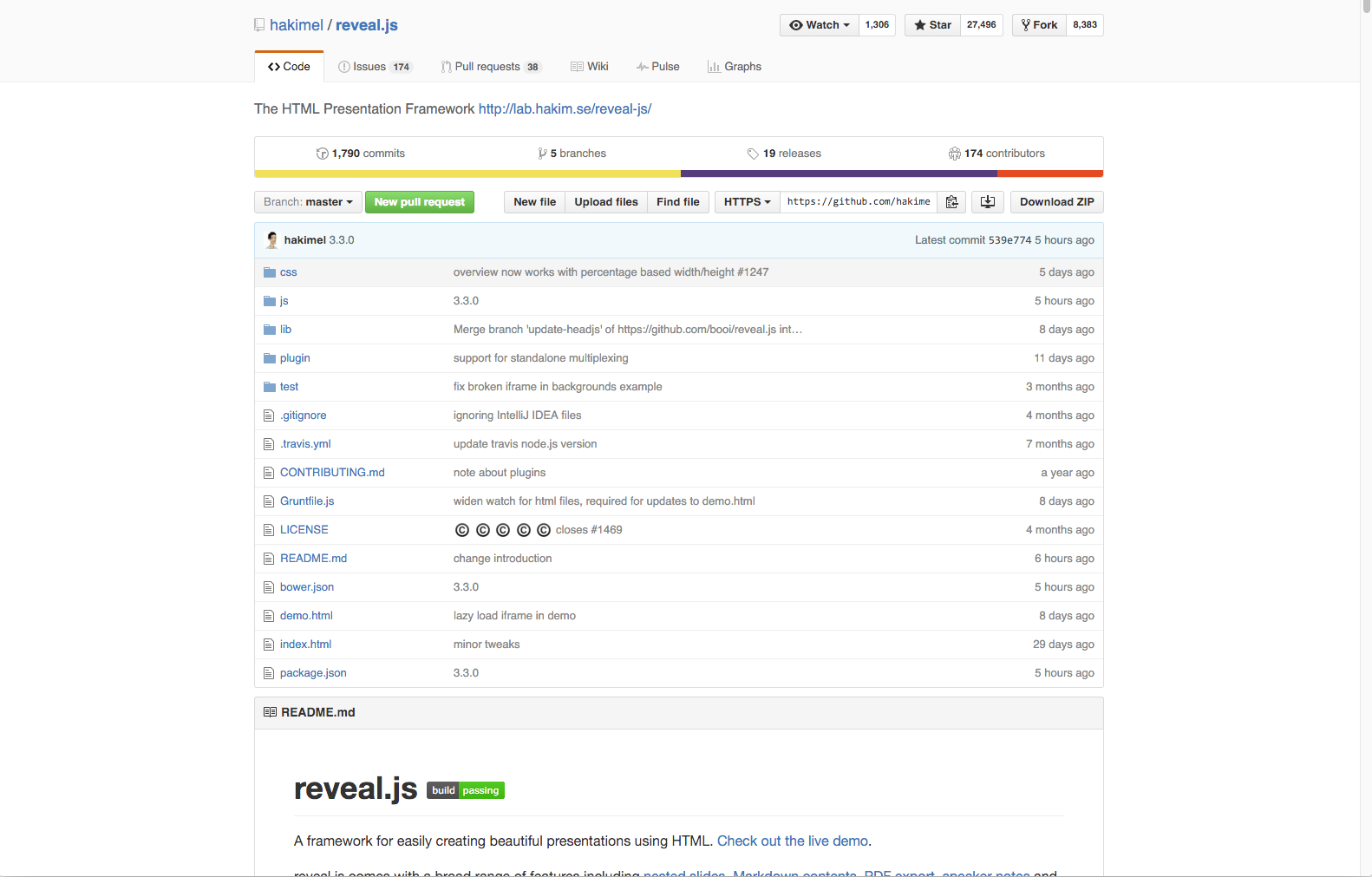Open the Pulse tab
The image size is (1372, 877).
(x=658, y=67)
